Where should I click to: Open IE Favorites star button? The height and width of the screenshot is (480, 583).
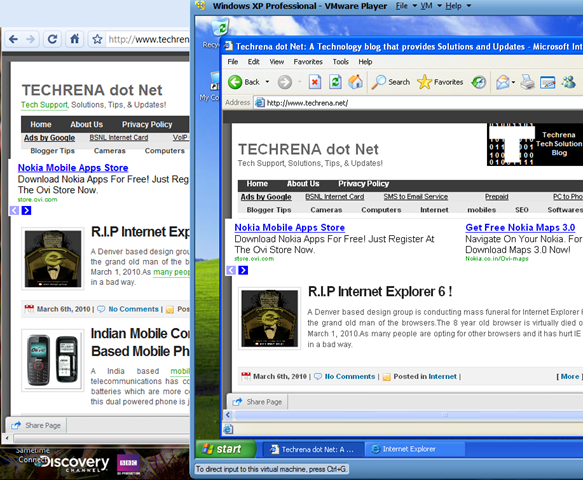440,82
